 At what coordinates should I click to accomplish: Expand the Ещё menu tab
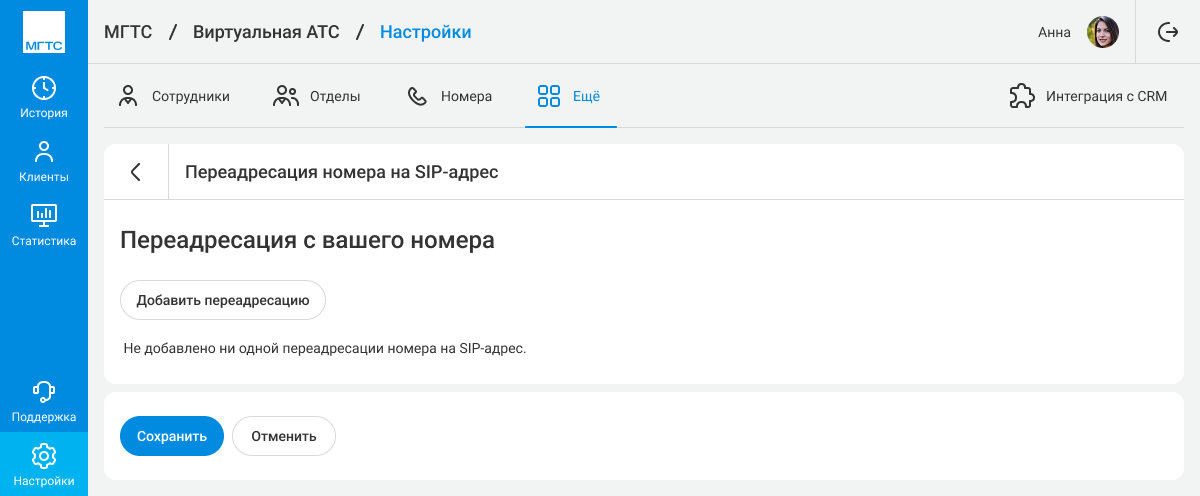[x=569, y=97]
